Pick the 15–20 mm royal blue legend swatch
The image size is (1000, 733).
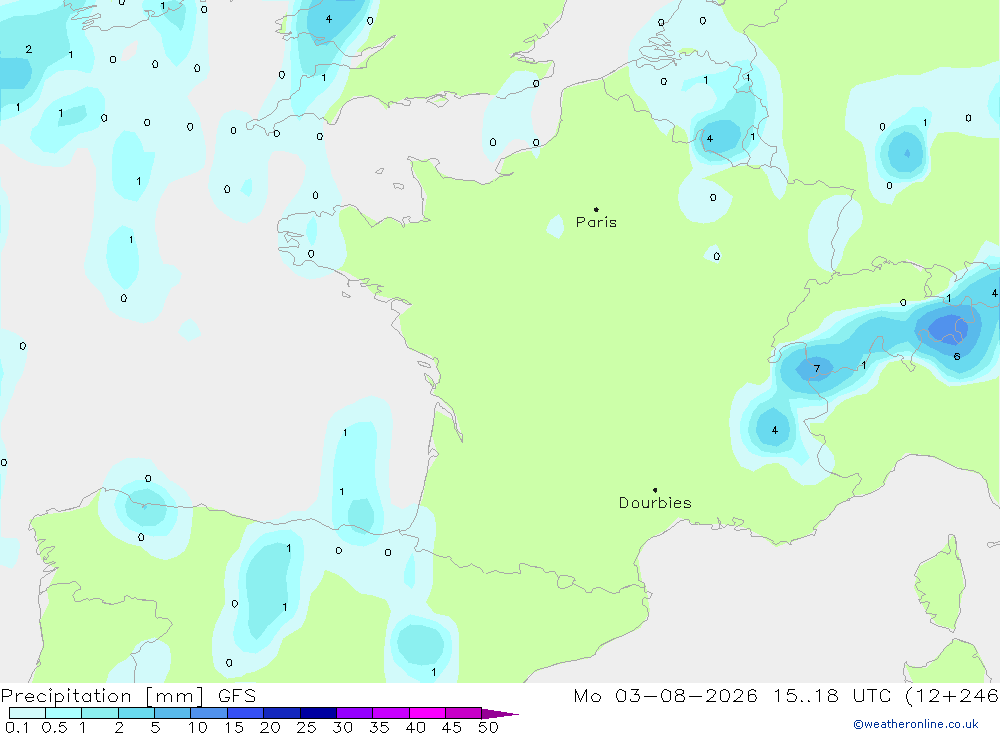coord(245,713)
